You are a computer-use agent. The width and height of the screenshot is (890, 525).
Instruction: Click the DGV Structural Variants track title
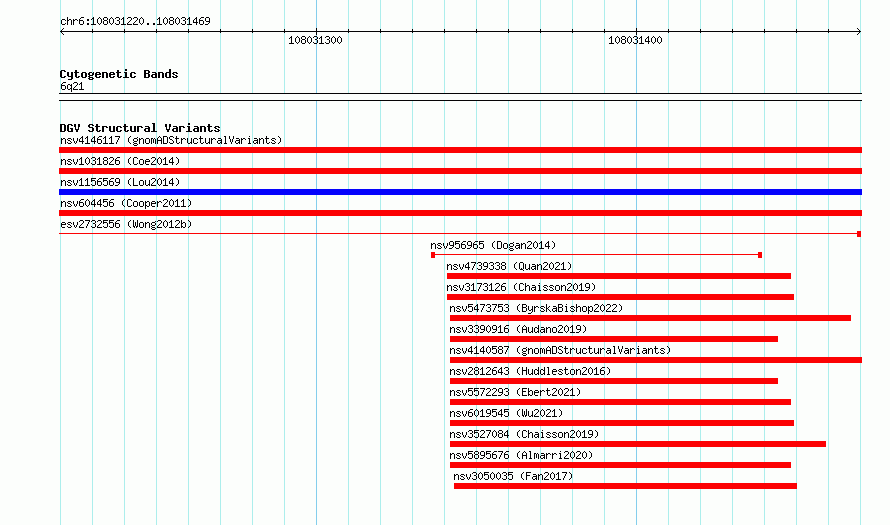[140, 128]
